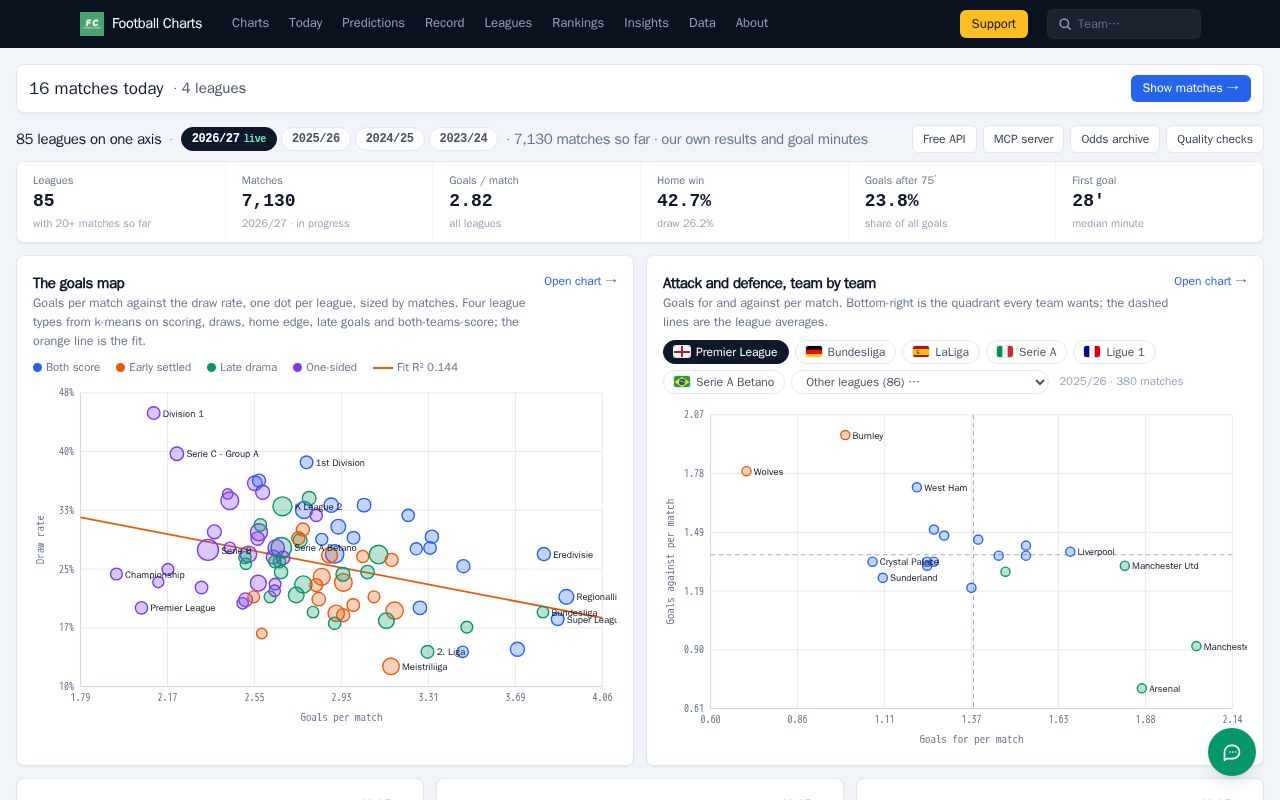Select the Serie A Italy chip
Image resolution: width=1280 pixels, height=800 pixels.
(1026, 352)
